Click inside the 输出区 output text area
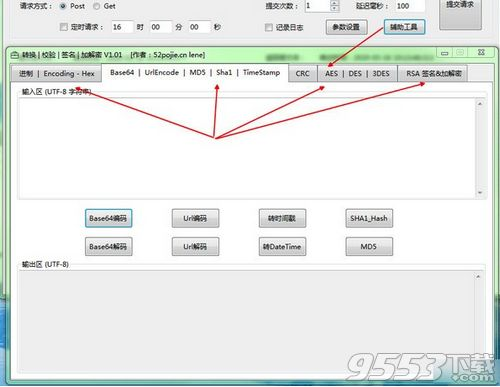Image resolution: width=500 pixels, height=387 pixels. coord(246,322)
